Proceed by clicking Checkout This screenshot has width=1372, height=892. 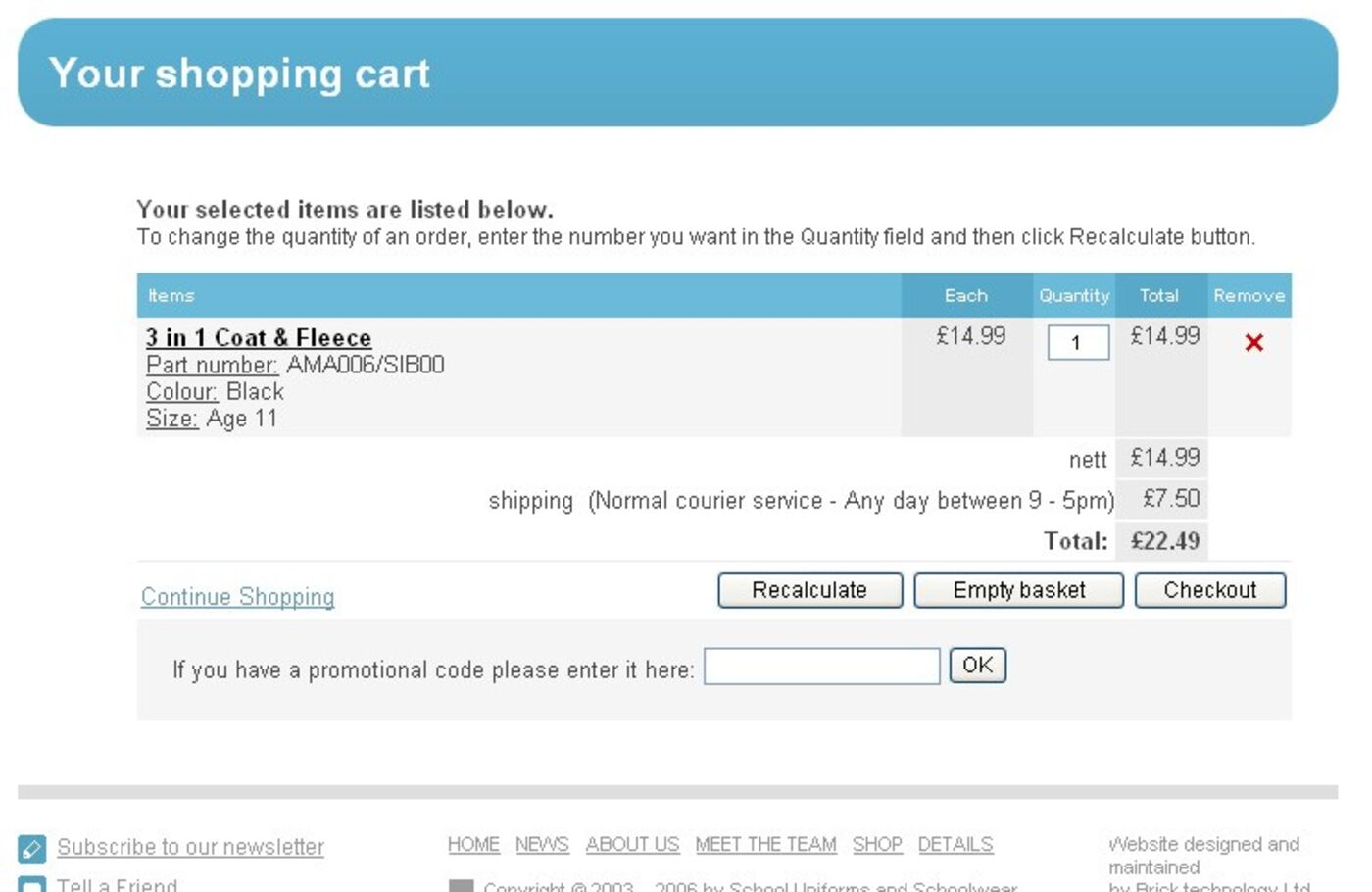[x=1210, y=590]
